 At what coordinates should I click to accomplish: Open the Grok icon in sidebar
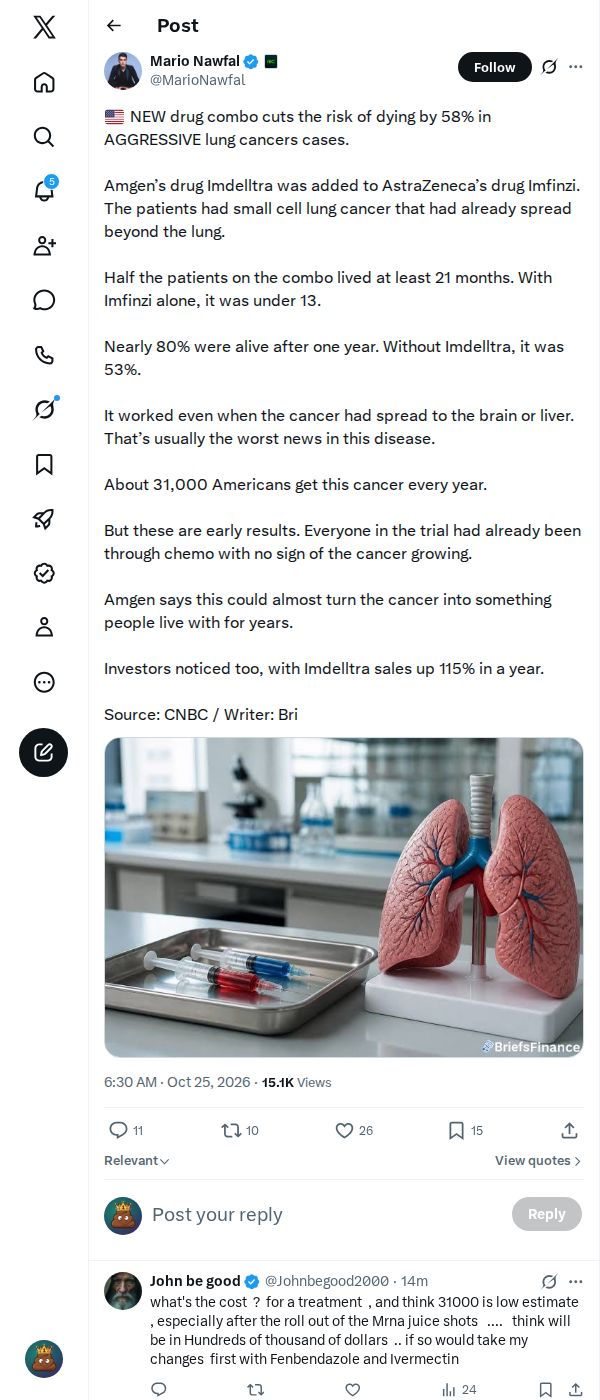(44, 409)
